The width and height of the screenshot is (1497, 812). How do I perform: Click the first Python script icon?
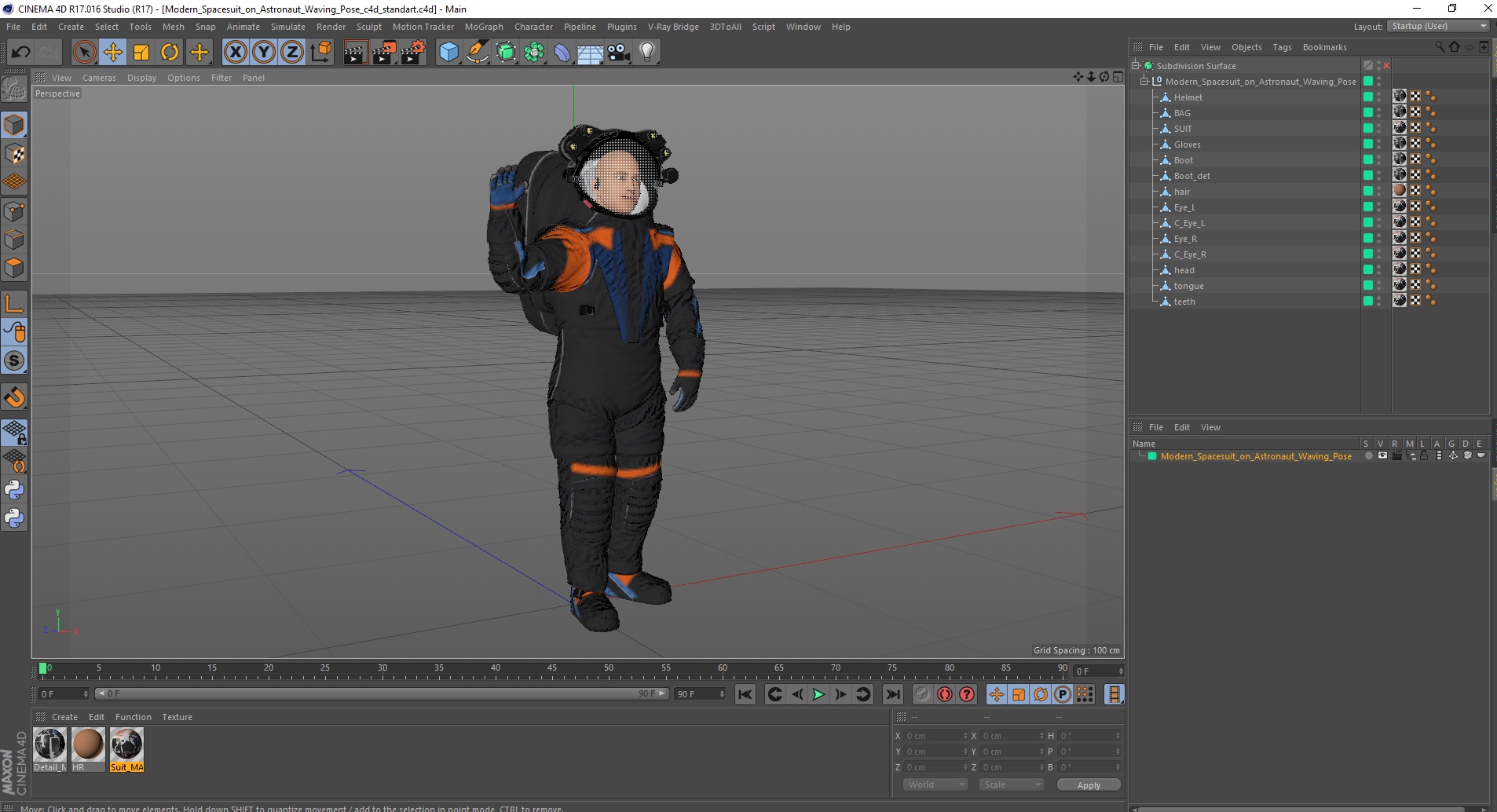pos(14,490)
